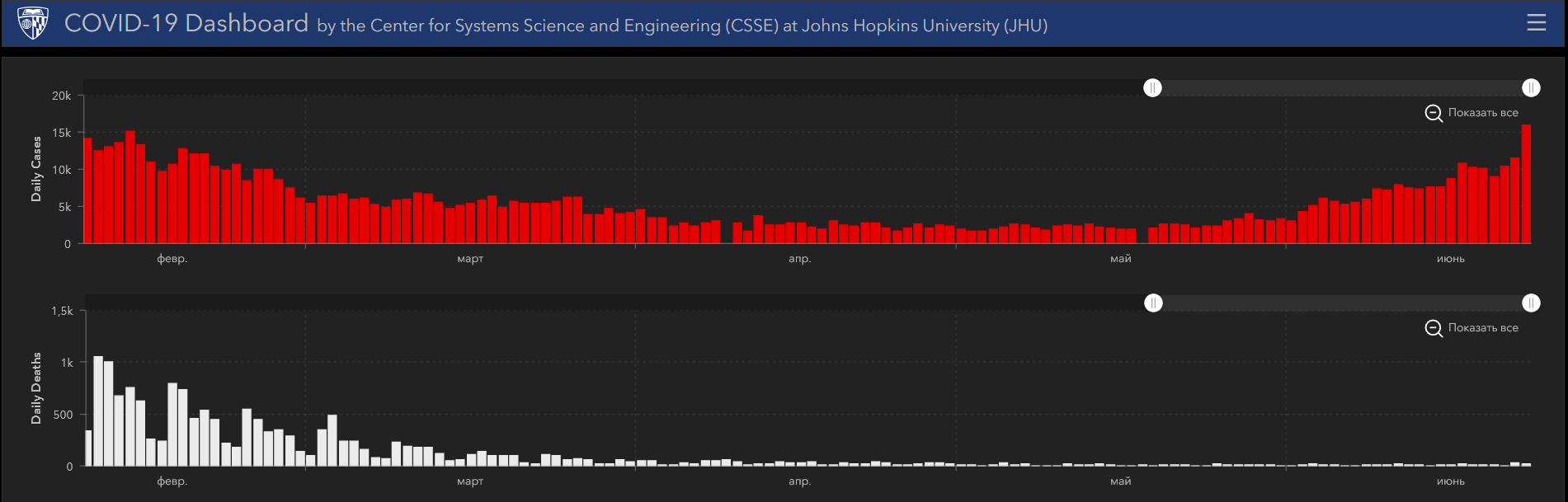Screen dimensions: 1568x502
Task: Select the highest red February bar in Daily Cases
Action: click(130, 188)
